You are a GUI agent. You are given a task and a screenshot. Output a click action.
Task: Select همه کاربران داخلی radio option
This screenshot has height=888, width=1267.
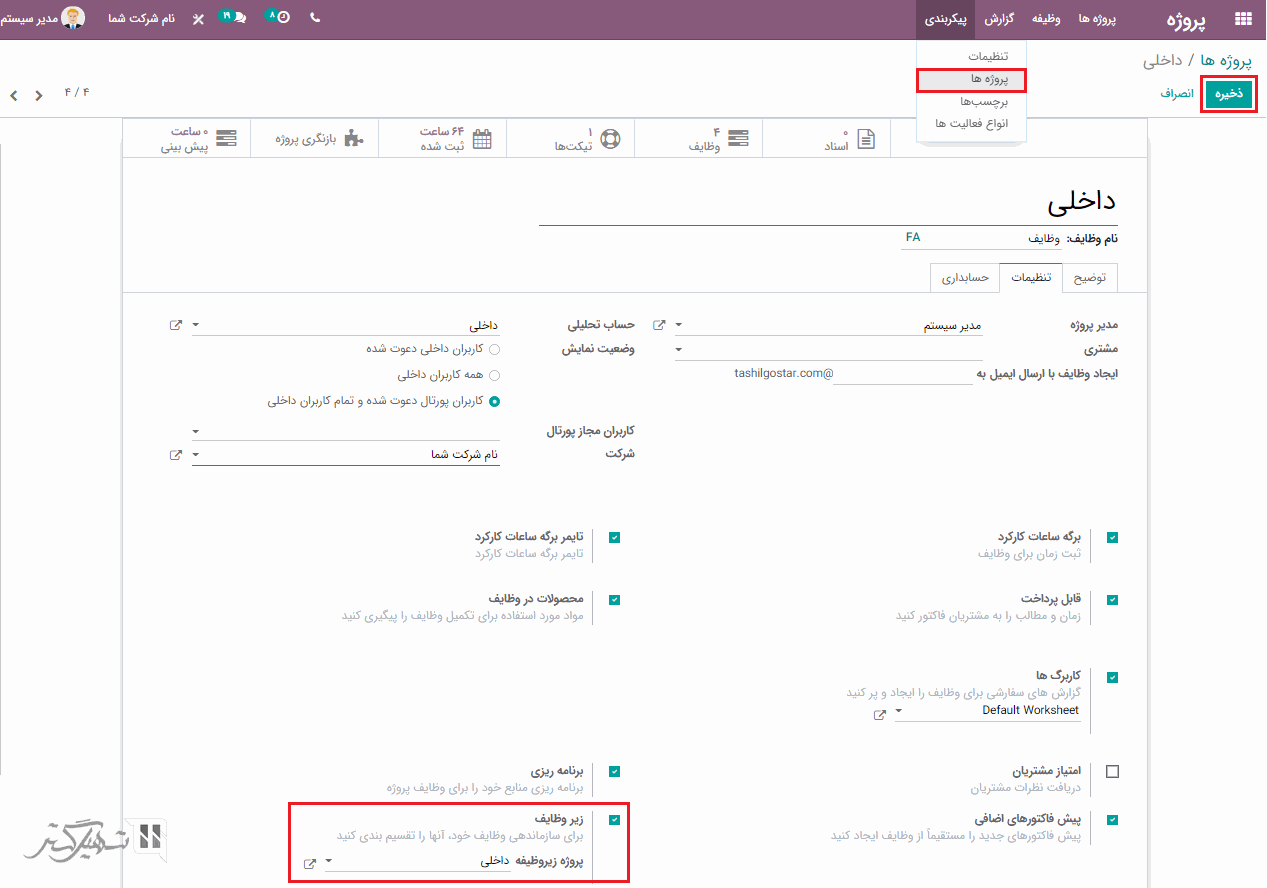tap(494, 375)
